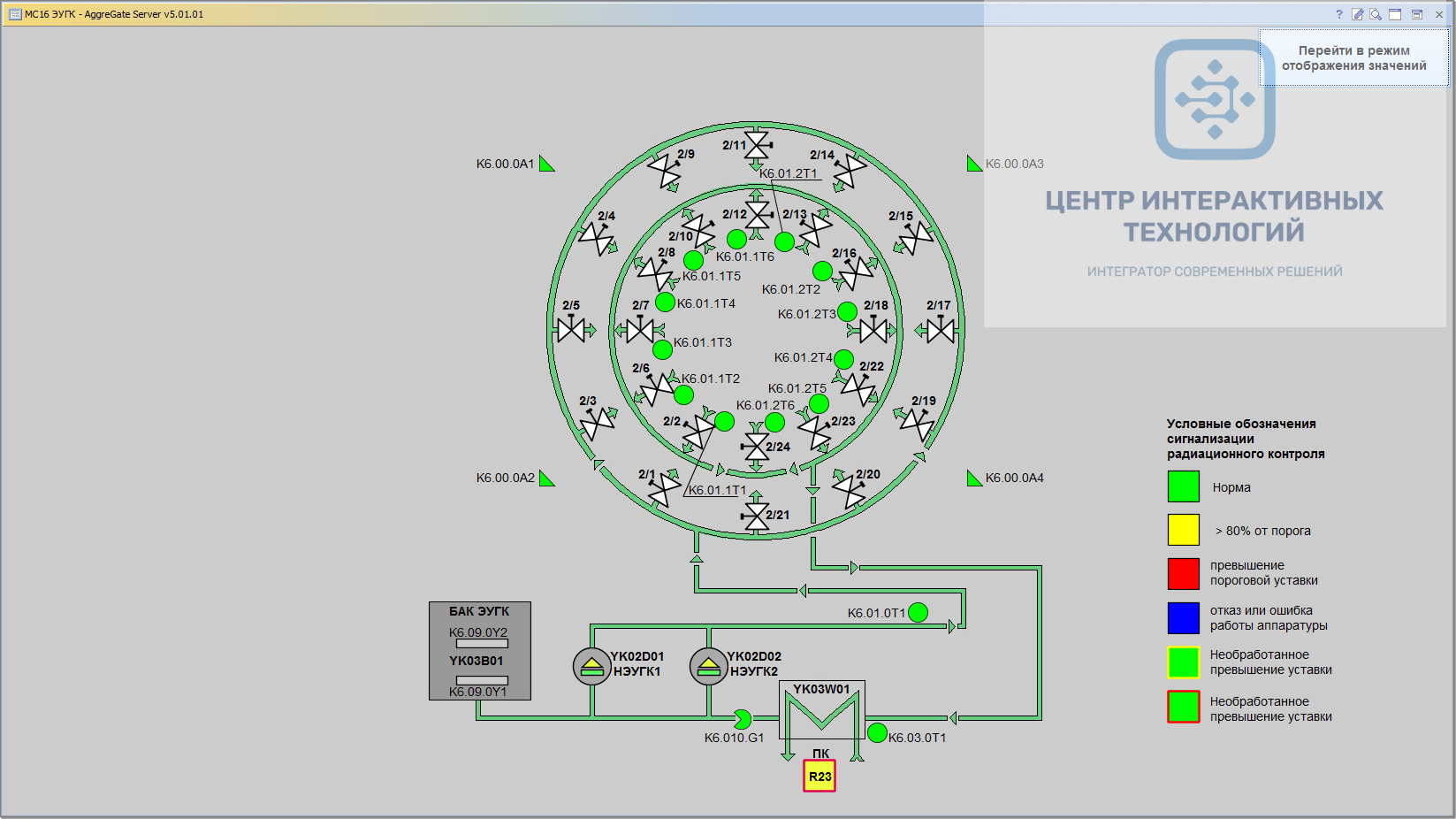Click the K6.01.2T4 green sensor circle
Image resolution: width=1456 pixels, height=819 pixels.
tap(843, 359)
